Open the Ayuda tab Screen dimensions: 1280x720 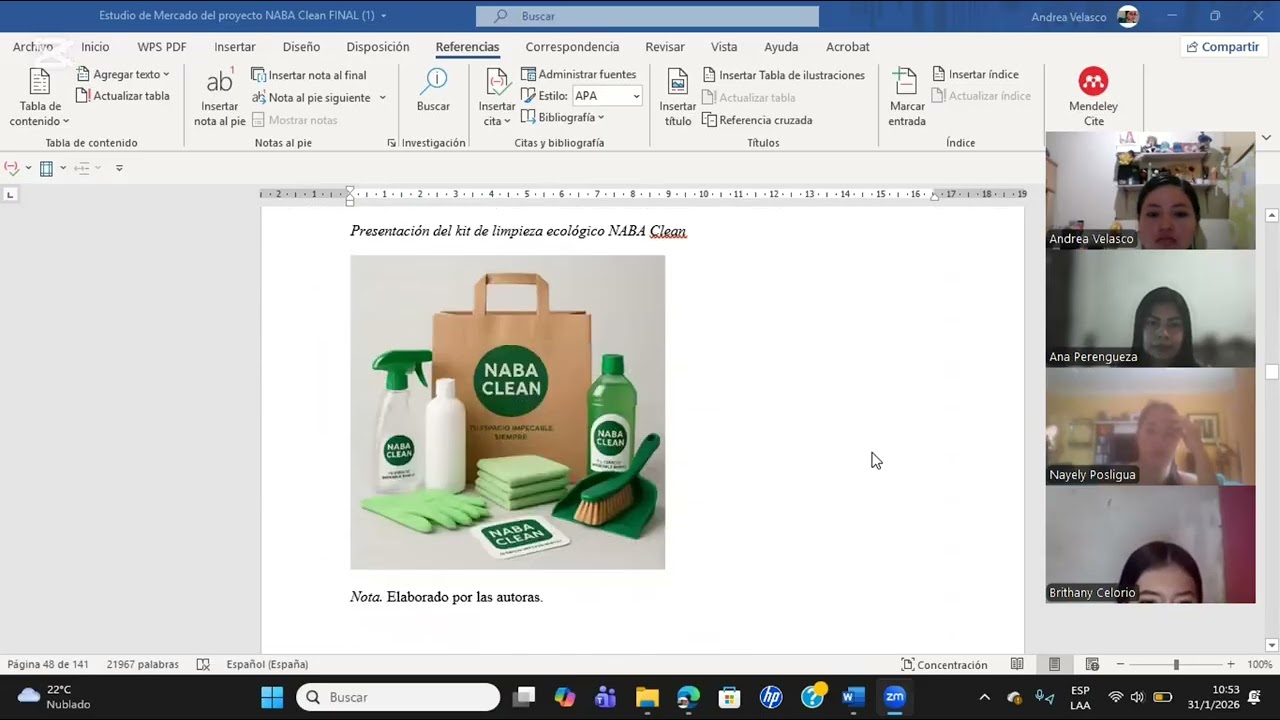click(781, 47)
